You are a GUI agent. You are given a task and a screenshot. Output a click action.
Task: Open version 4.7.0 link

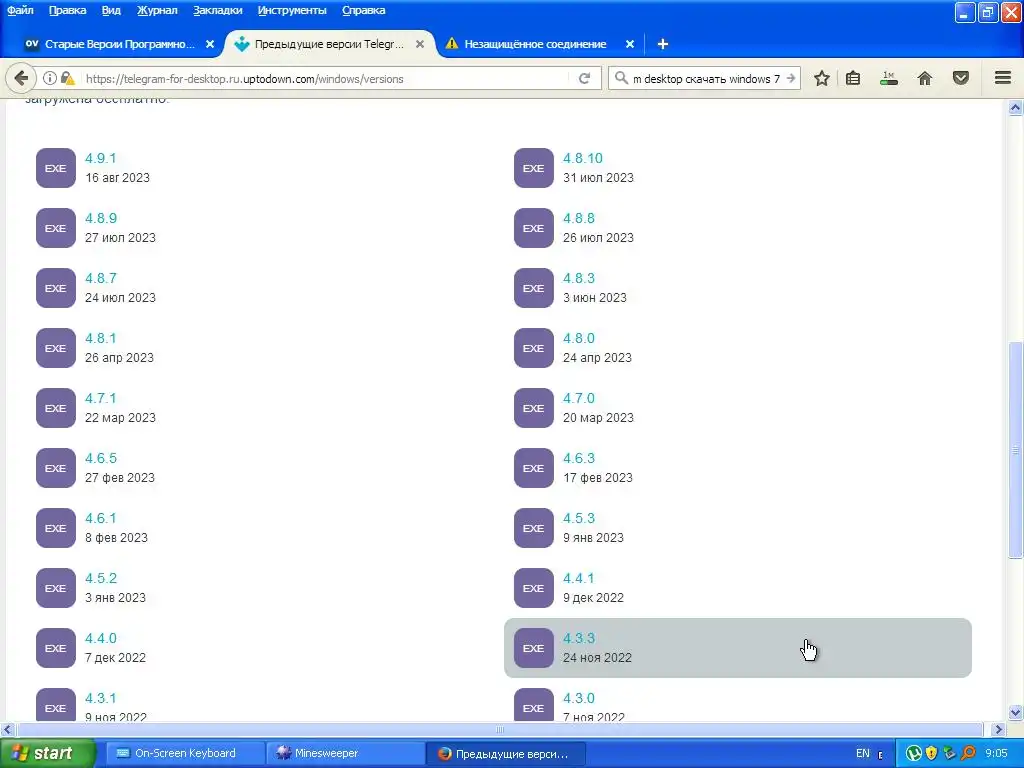(579, 398)
